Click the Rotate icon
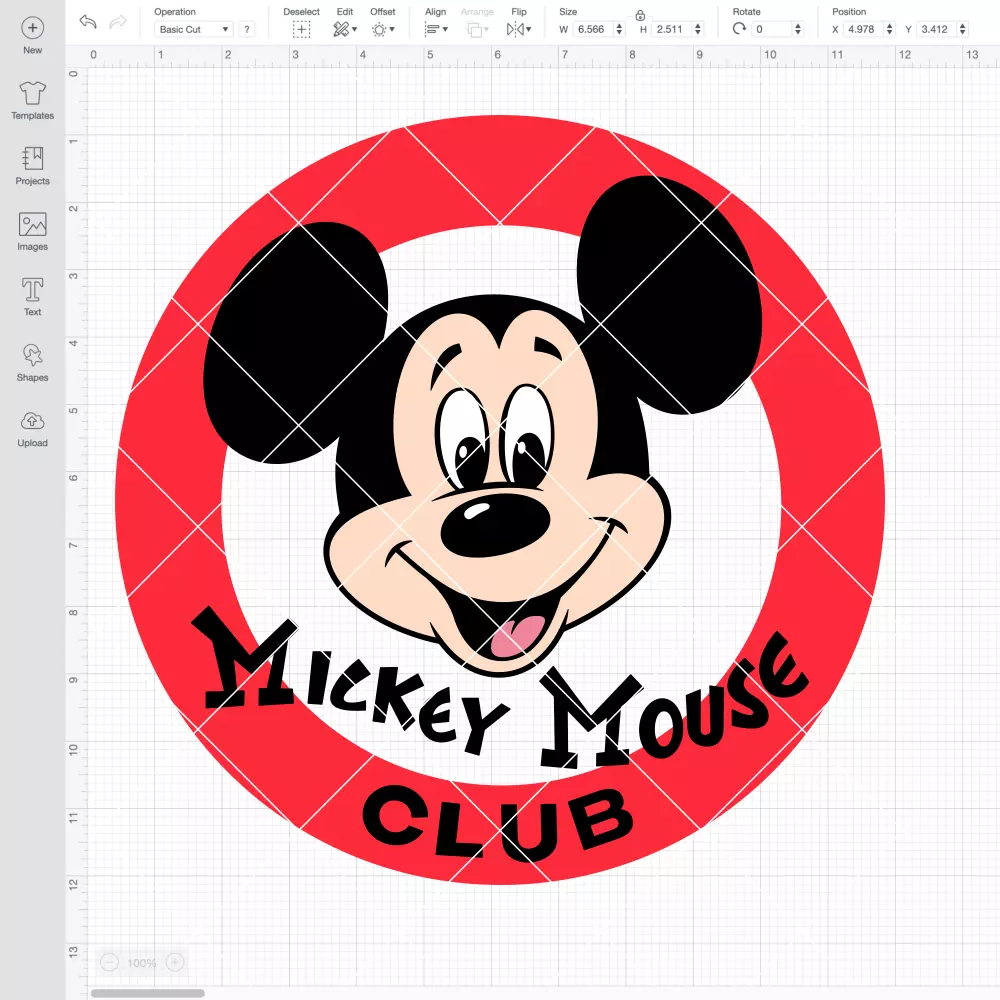Viewport: 1000px width, 1000px height. pos(739,29)
